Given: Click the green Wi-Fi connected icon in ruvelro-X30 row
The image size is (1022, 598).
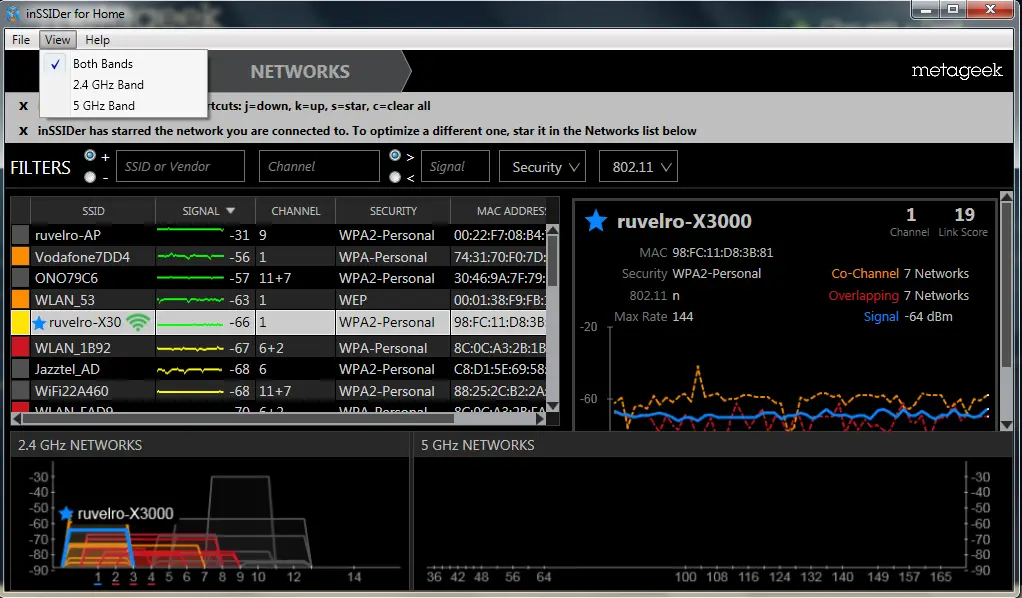Looking at the screenshot, I should pyautogui.click(x=138, y=322).
